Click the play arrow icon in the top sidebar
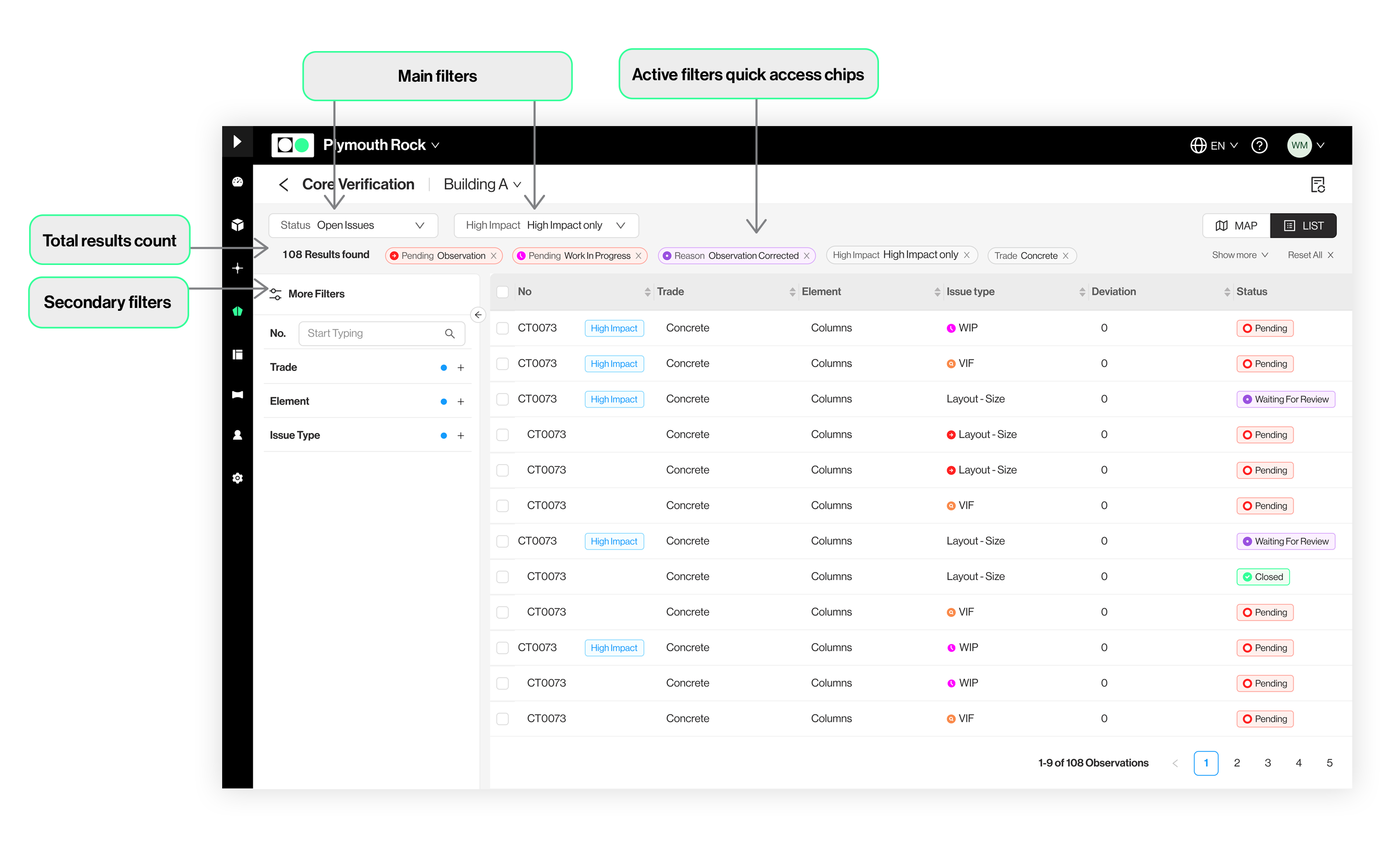The height and width of the screenshot is (868, 1382). tap(237, 141)
